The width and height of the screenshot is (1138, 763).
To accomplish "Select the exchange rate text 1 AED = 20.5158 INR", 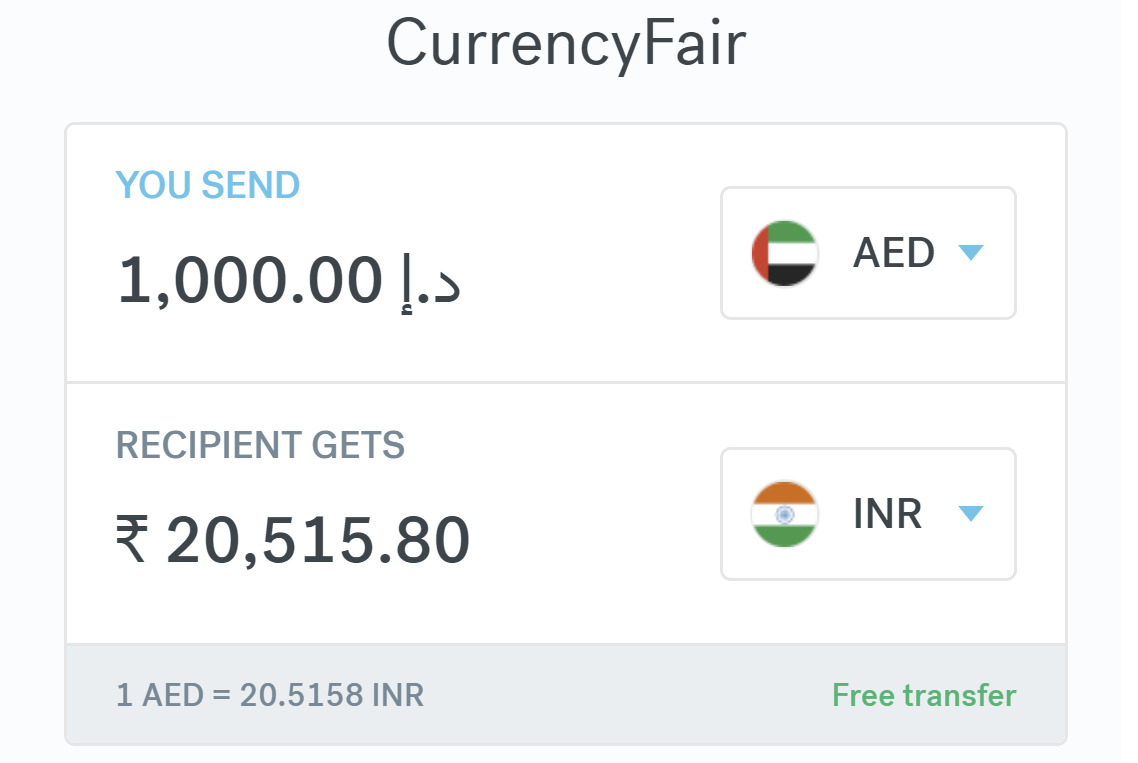I will pyautogui.click(x=270, y=694).
